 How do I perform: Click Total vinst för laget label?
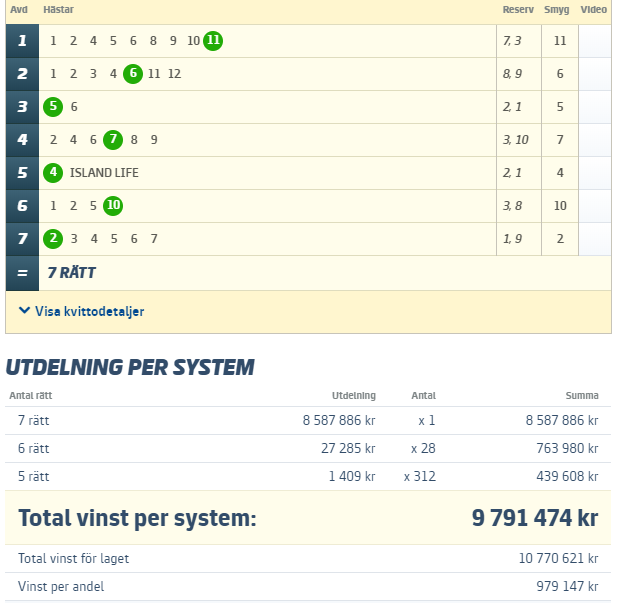coord(74,558)
